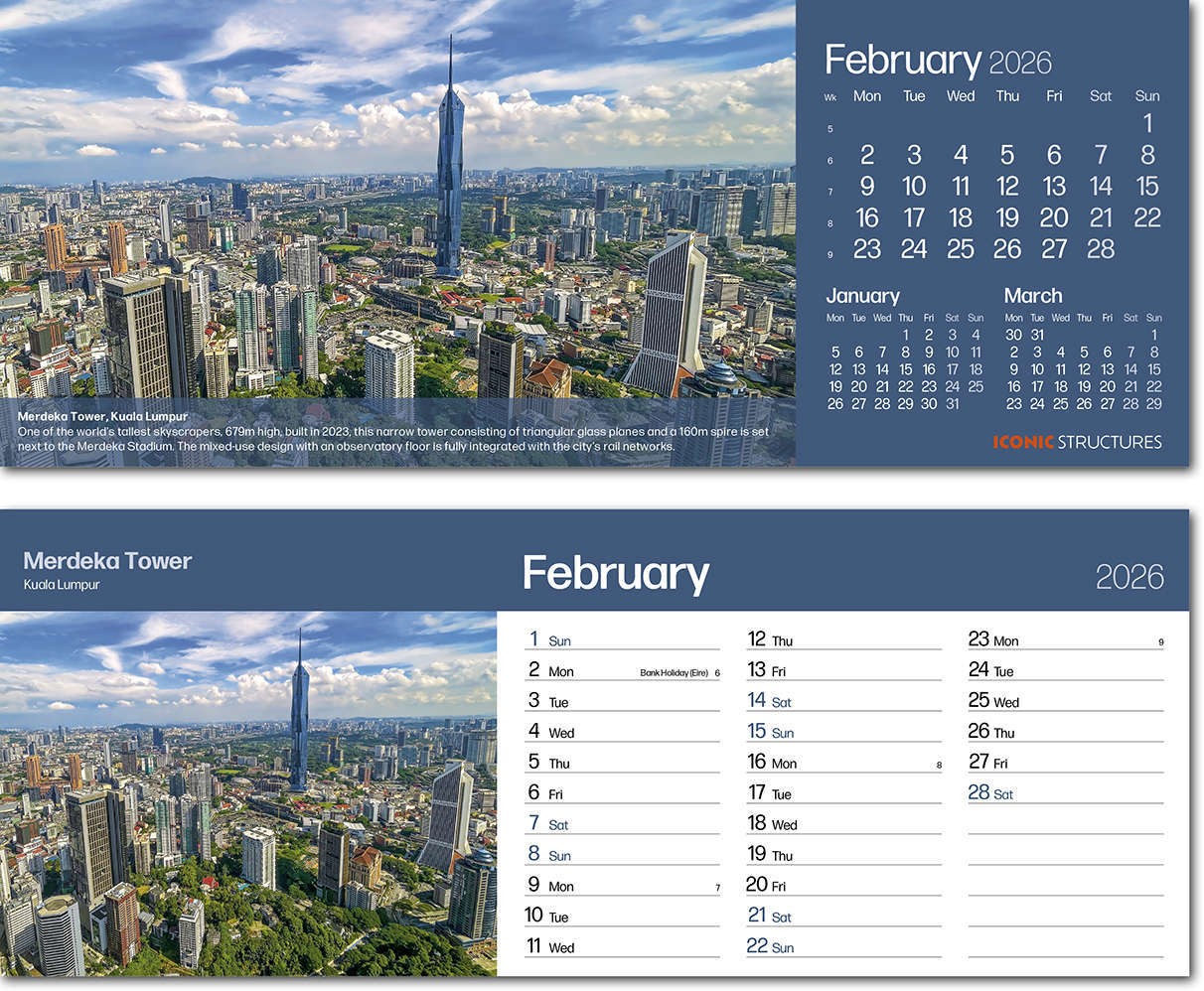
Task: Expand the February header on the planner pad
Action: click(614, 573)
